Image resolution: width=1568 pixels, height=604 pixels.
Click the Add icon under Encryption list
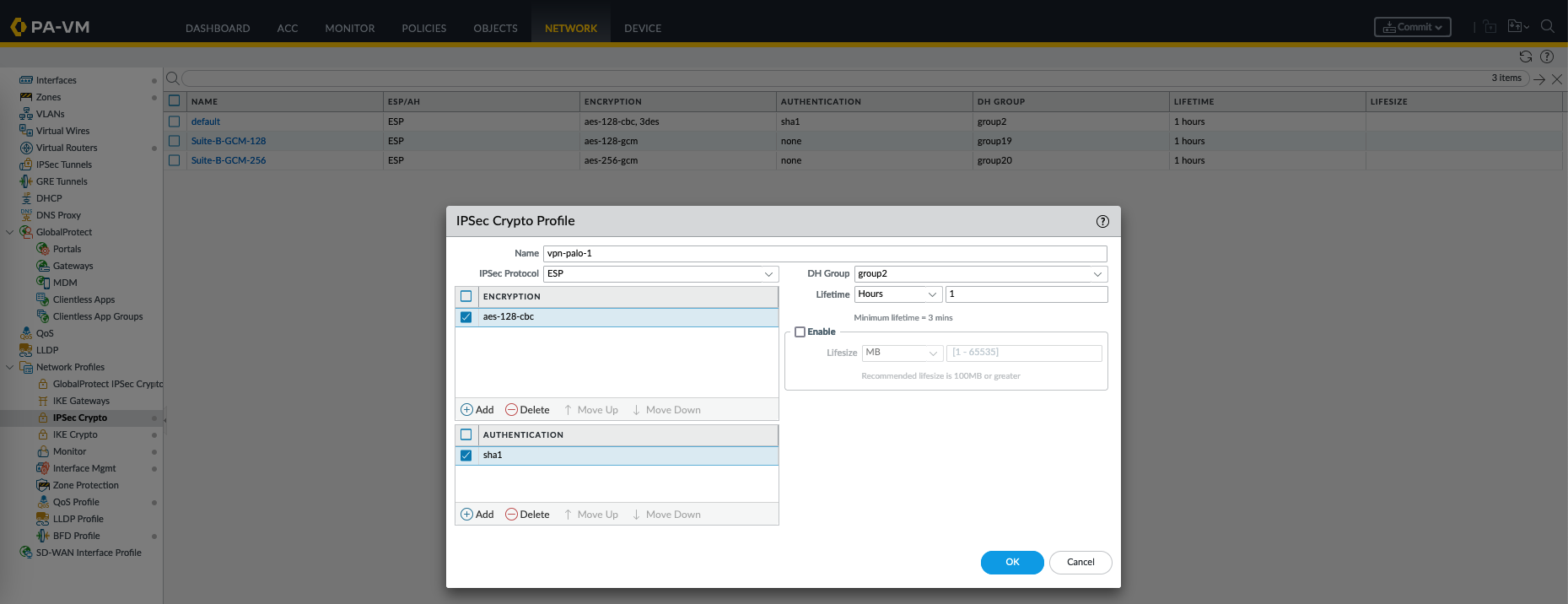(x=467, y=410)
